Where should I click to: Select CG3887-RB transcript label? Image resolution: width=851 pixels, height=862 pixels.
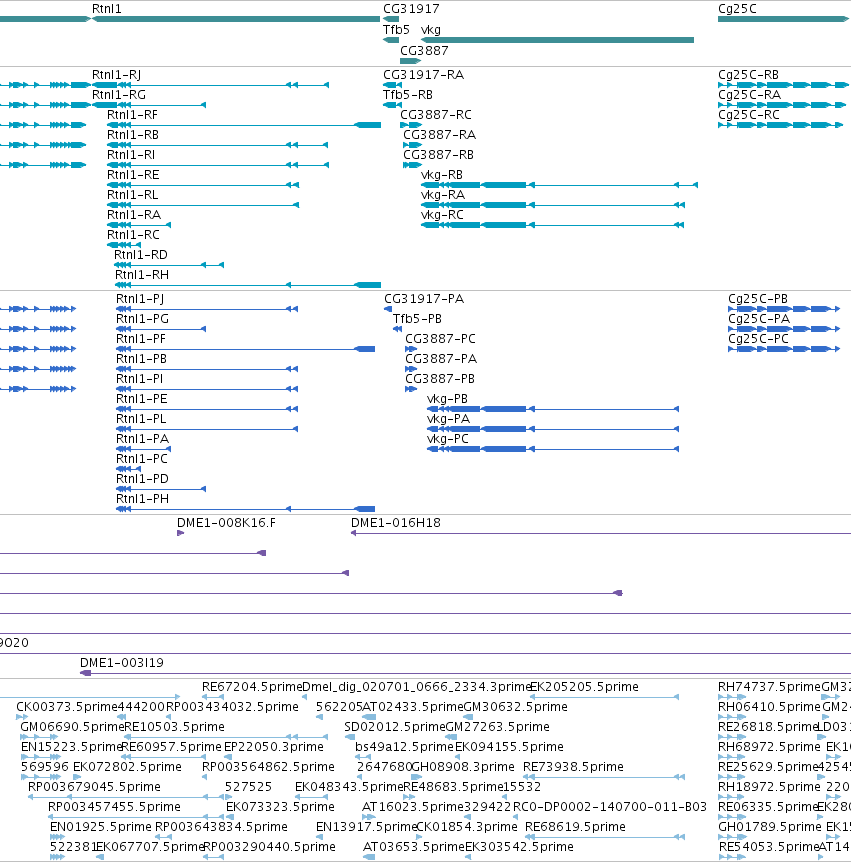click(x=439, y=154)
